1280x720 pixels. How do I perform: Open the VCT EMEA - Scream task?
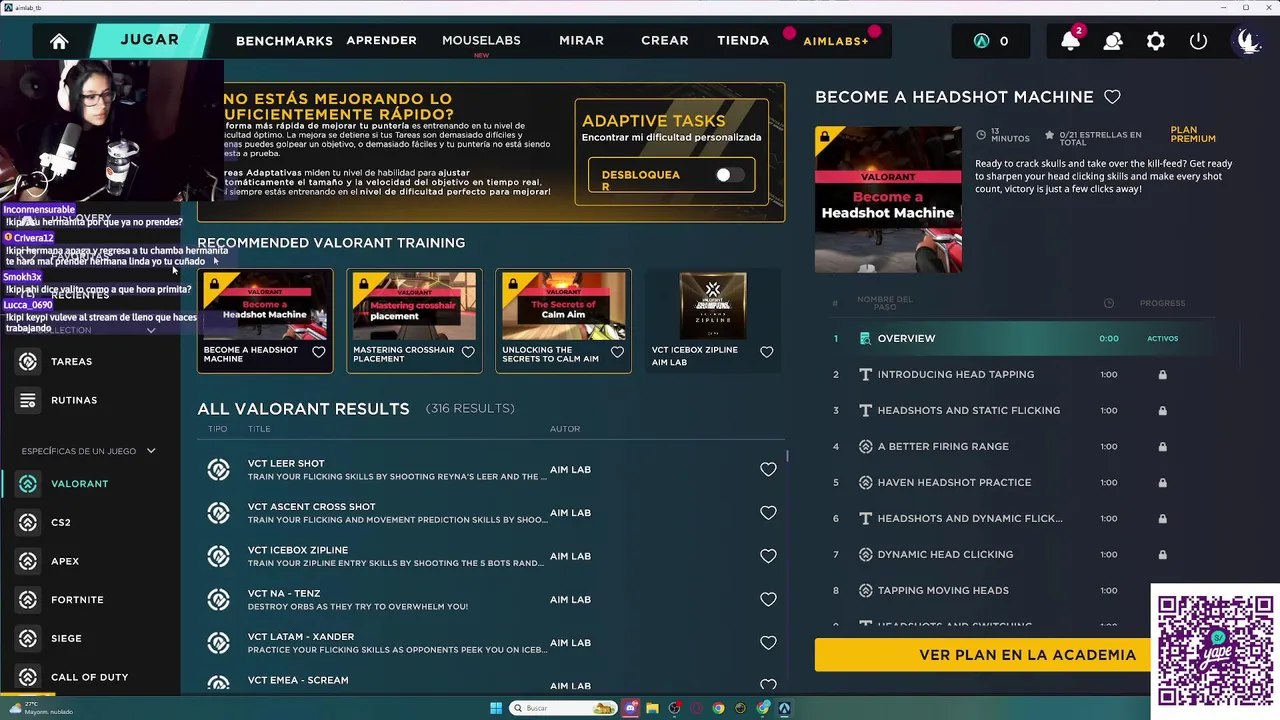pos(298,680)
